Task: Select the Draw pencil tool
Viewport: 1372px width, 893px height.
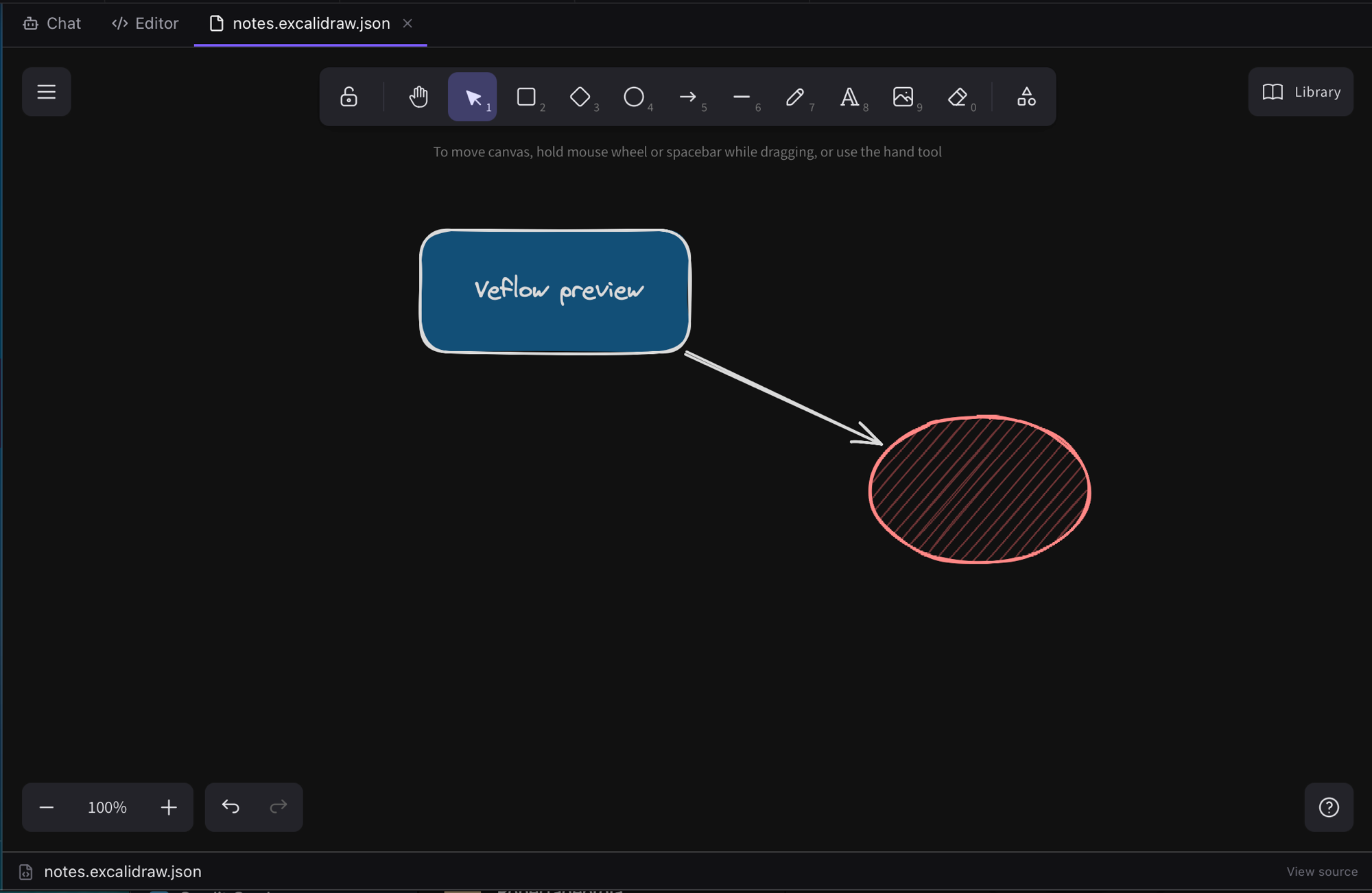Action: pyautogui.click(x=796, y=97)
